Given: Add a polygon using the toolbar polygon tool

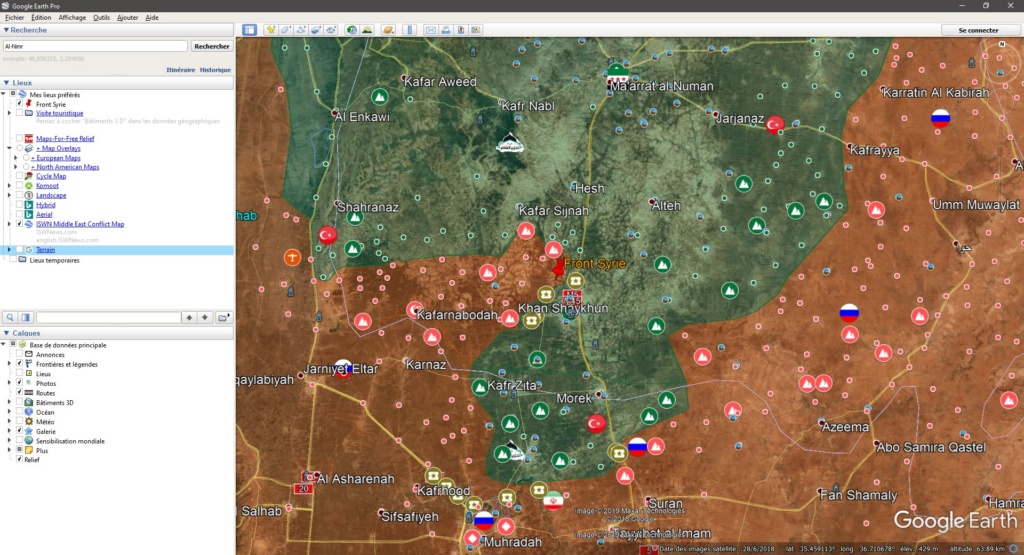Looking at the screenshot, I should pos(285,30).
